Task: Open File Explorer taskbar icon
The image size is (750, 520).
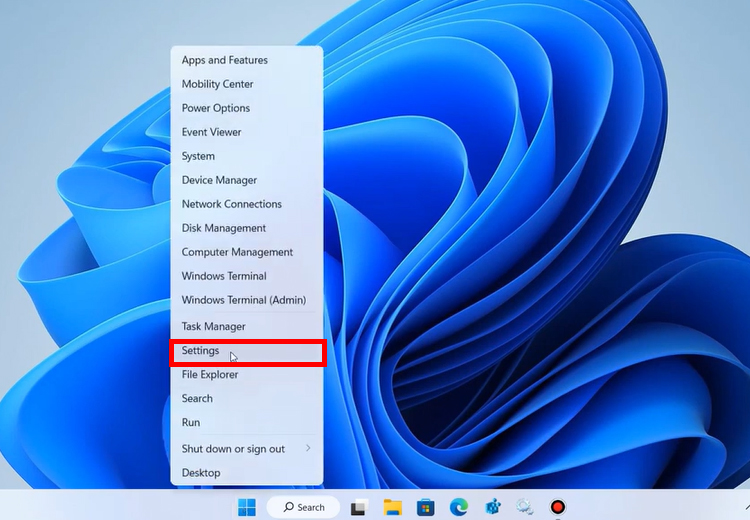Action: (x=393, y=507)
